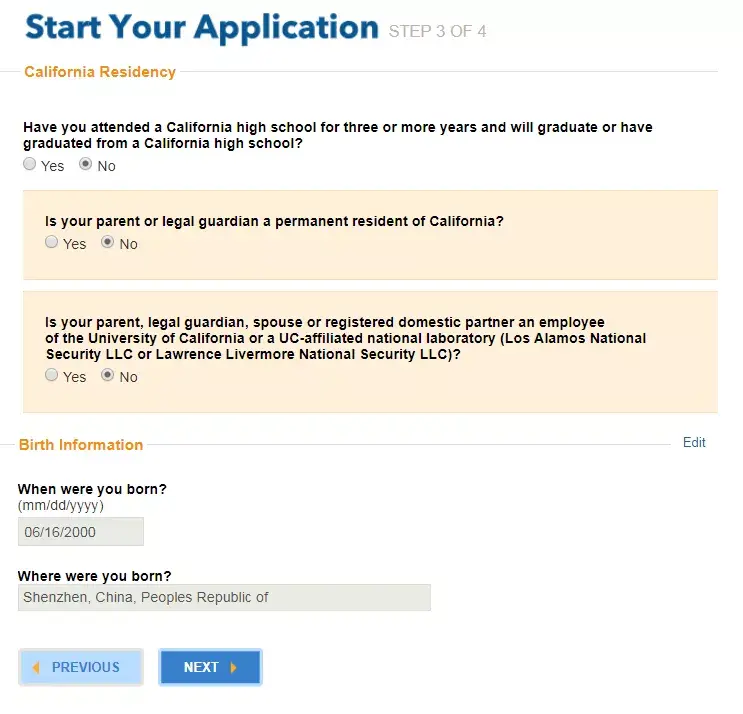Choose No for parent permanent California resident
This screenshot has width=743, height=714.
(x=108, y=243)
